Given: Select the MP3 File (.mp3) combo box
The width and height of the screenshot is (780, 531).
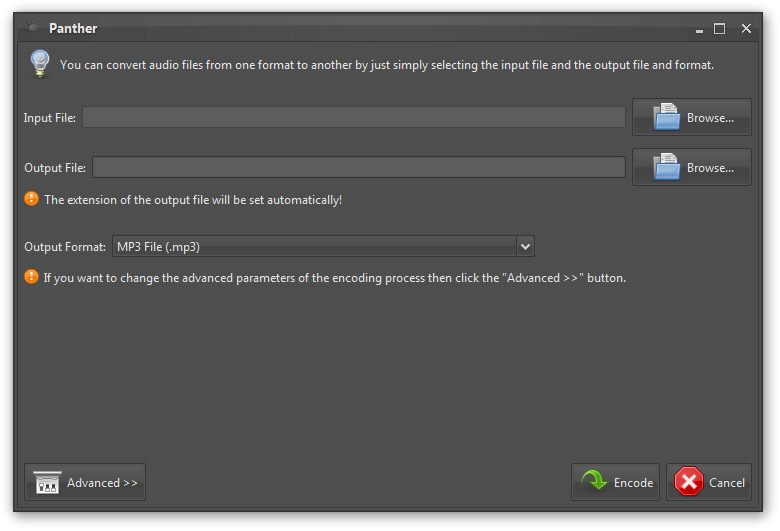Looking at the screenshot, I should pos(314,246).
